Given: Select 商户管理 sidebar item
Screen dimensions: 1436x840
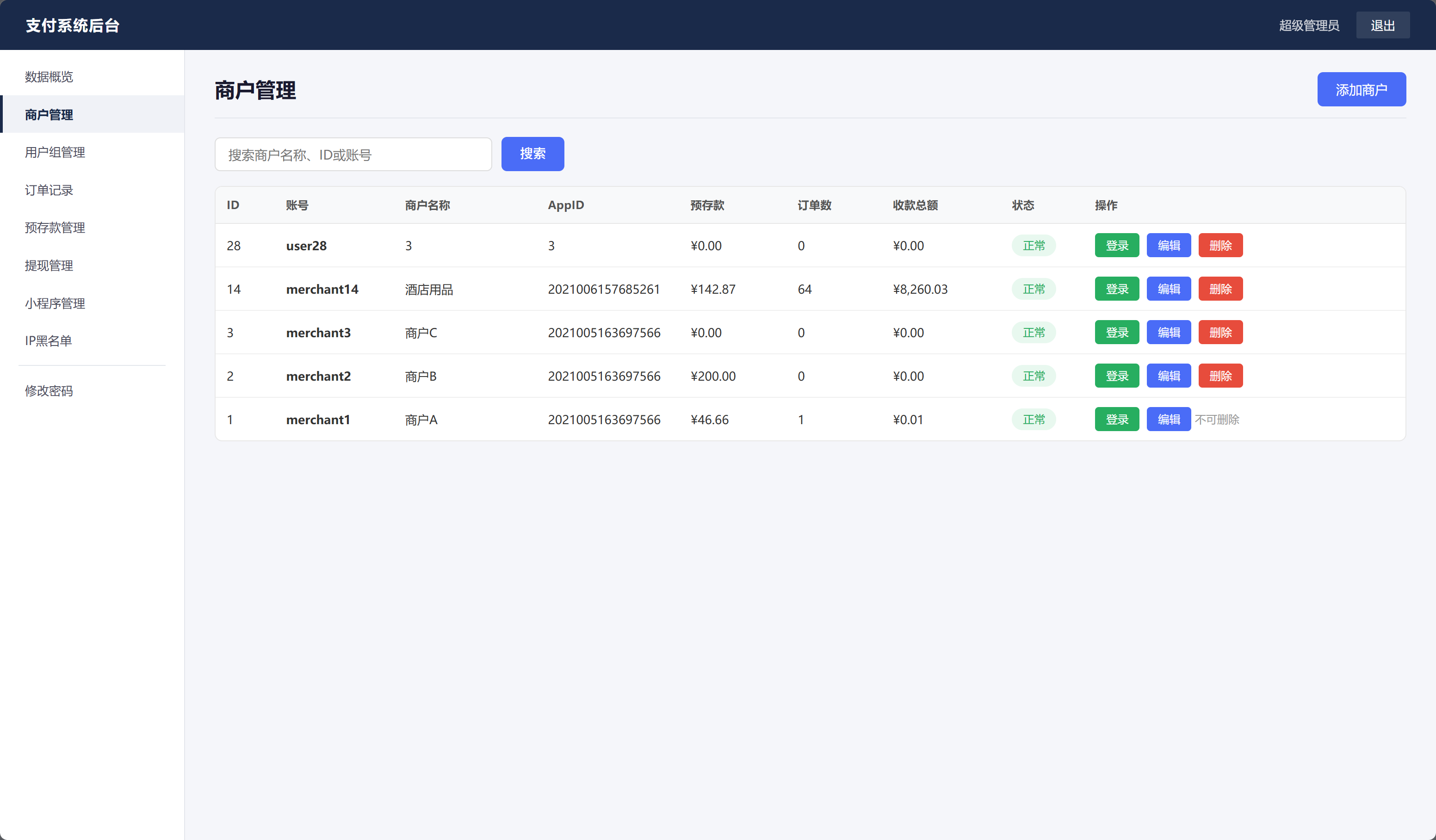Looking at the screenshot, I should (92, 114).
